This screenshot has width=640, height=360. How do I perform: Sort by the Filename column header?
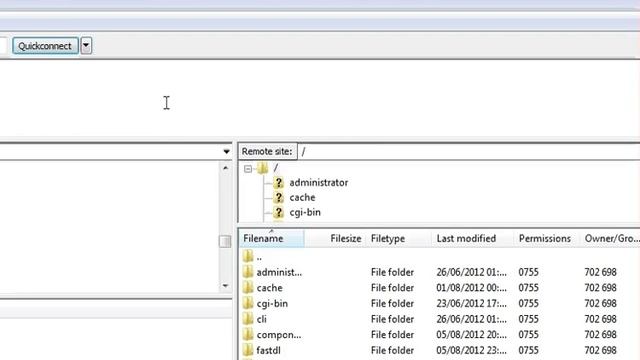pyautogui.click(x=271, y=238)
